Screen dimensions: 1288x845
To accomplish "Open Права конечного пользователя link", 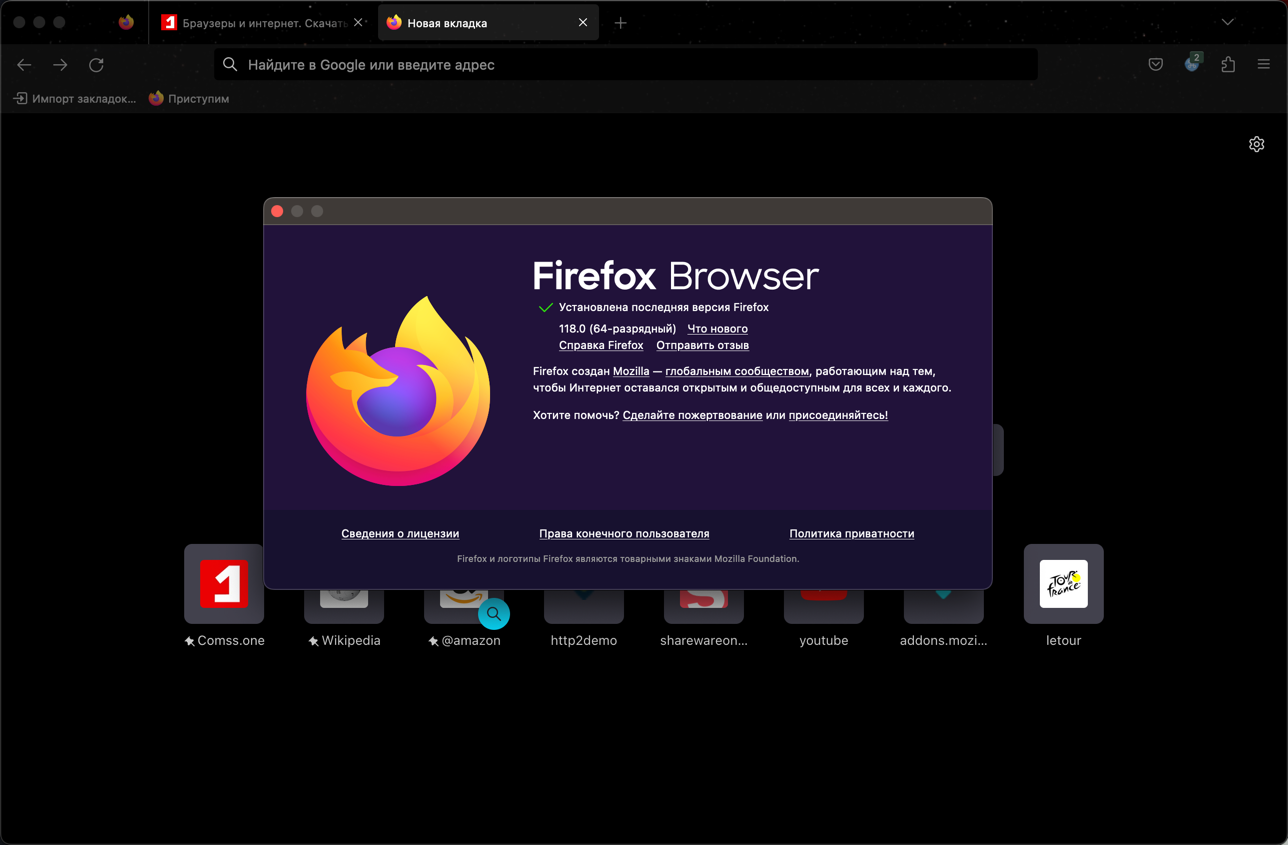I will tap(624, 534).
